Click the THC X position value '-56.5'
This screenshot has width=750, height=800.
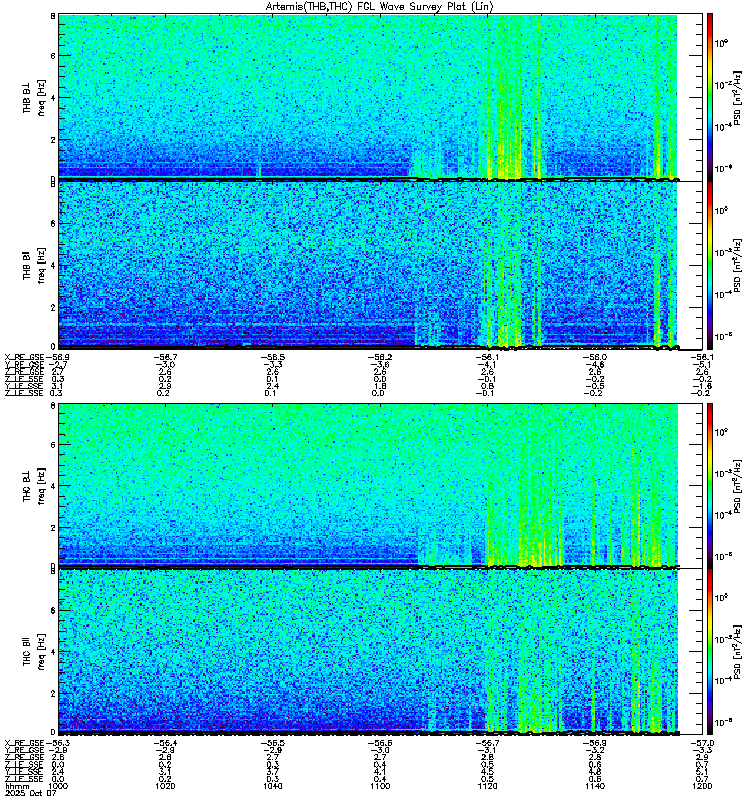tap(272, 743)
